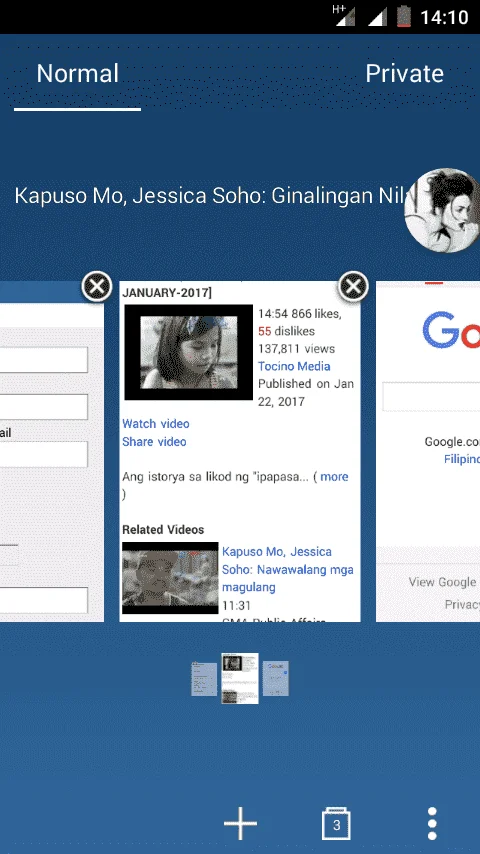Tap the main video thumbnail of girl
This screenshot has height=854, width=480.
189,352
